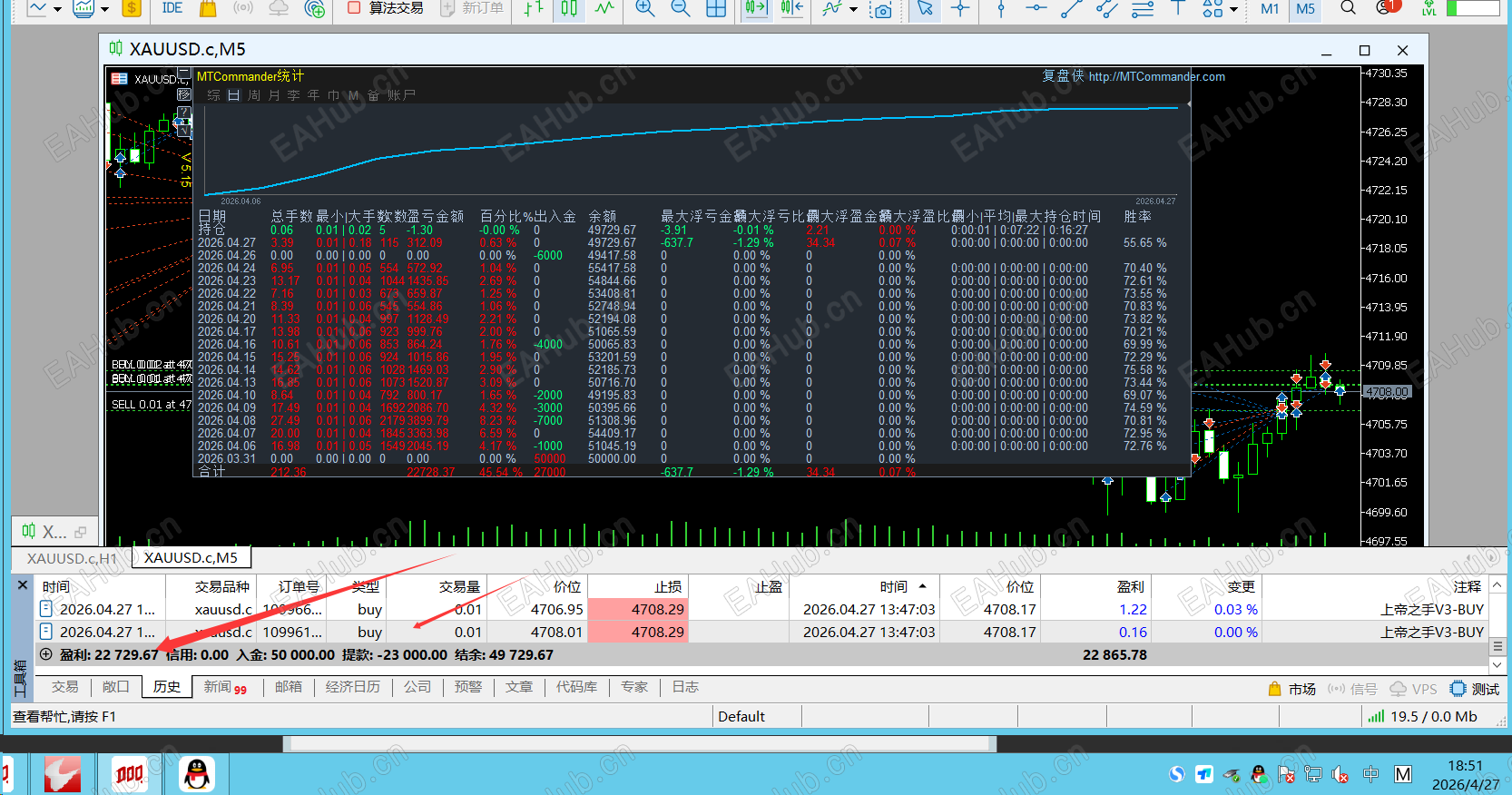Click the horizontal scrollbar below the terminal

tap(640, 744)
